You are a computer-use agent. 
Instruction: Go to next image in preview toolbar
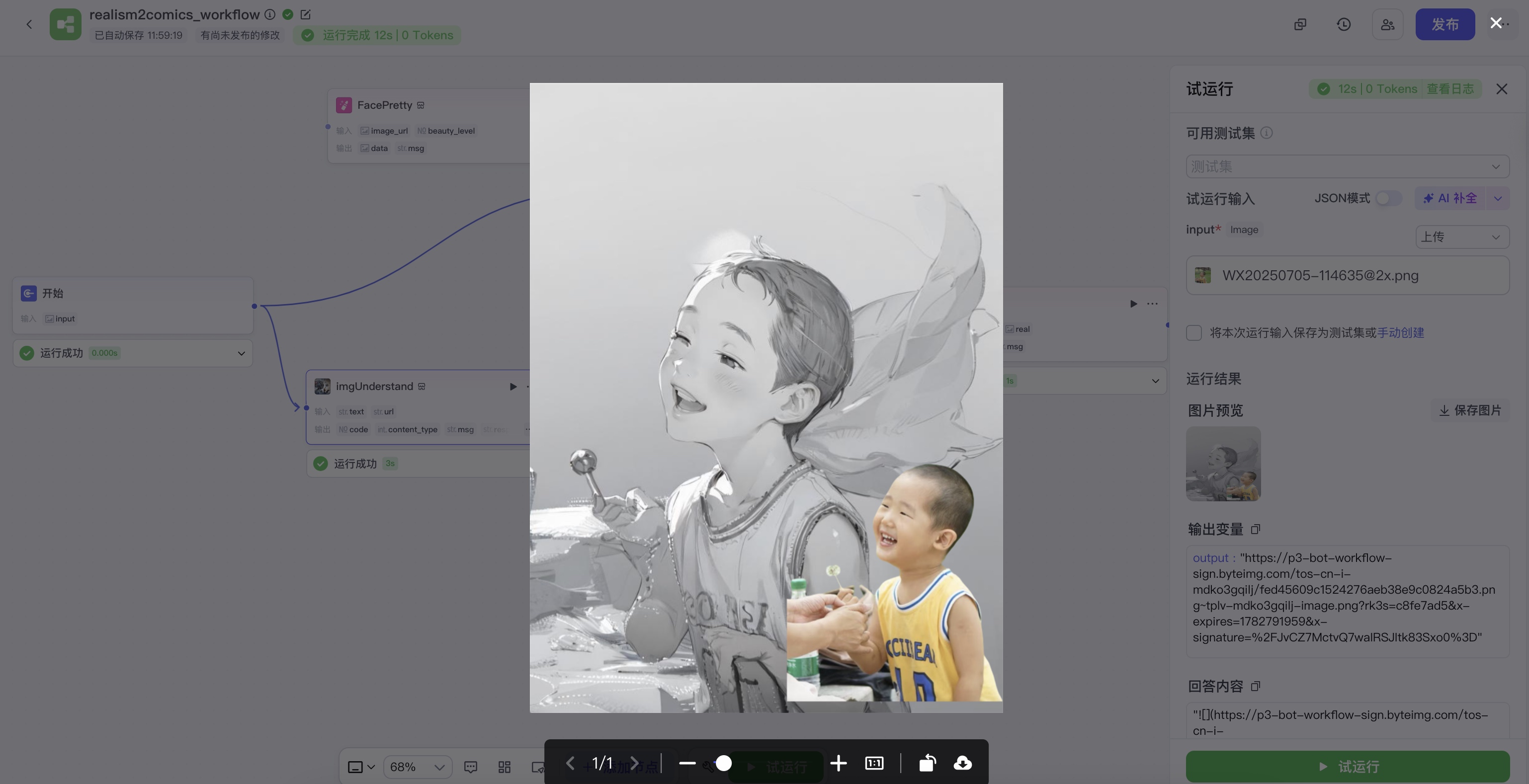(634, 763)
